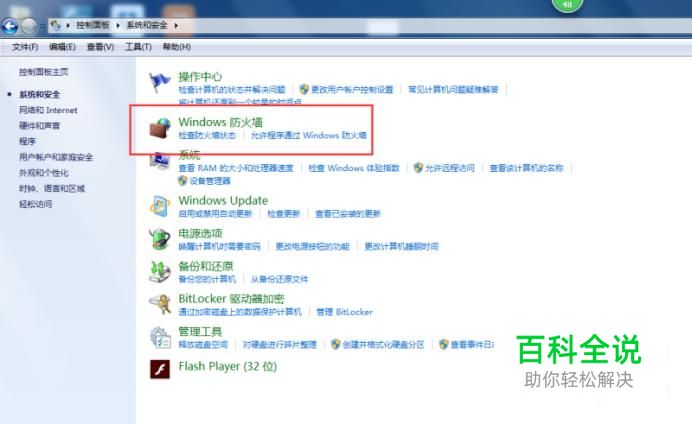692x424 pixels.
Task: Click 对硬盘进行碎片整理 link
Action: coord(279,345)
